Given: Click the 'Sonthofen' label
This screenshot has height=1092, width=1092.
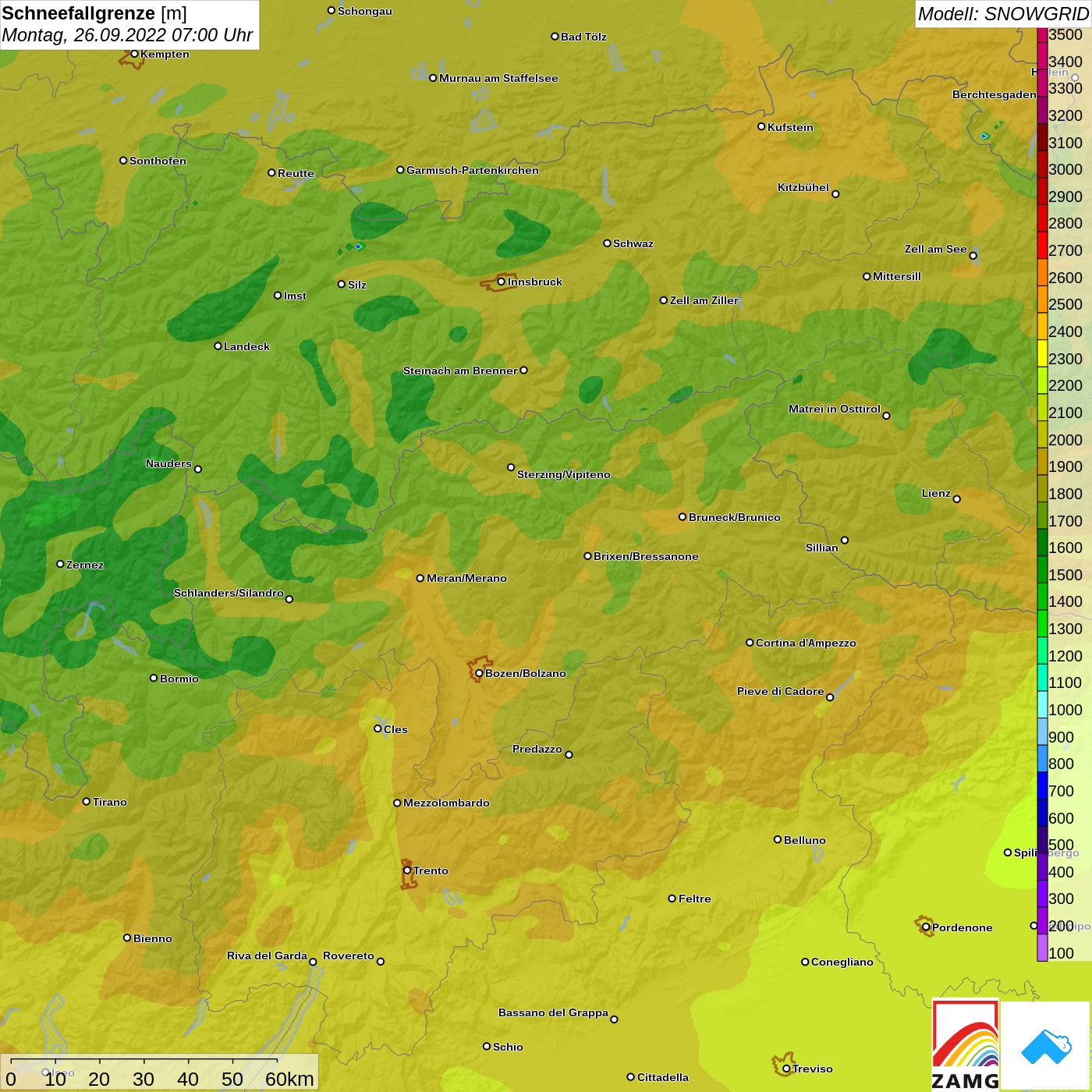Looking at the screenshot, I should [158, 161].
